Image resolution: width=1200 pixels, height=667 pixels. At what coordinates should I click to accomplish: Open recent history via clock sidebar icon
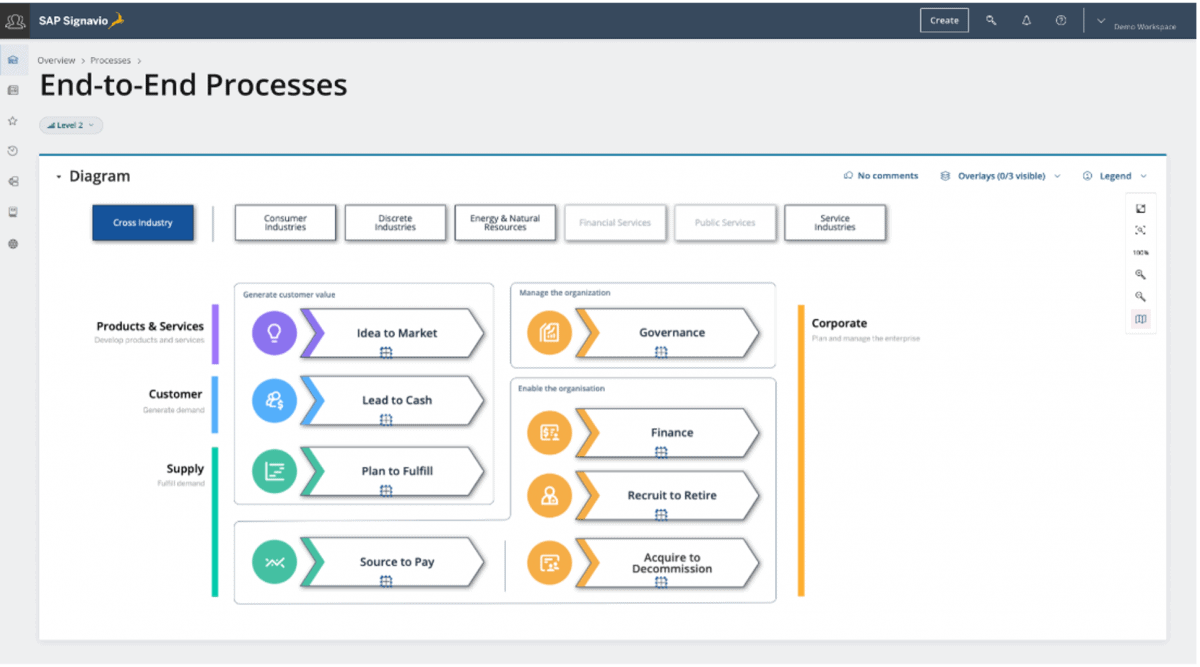point(13,150)
